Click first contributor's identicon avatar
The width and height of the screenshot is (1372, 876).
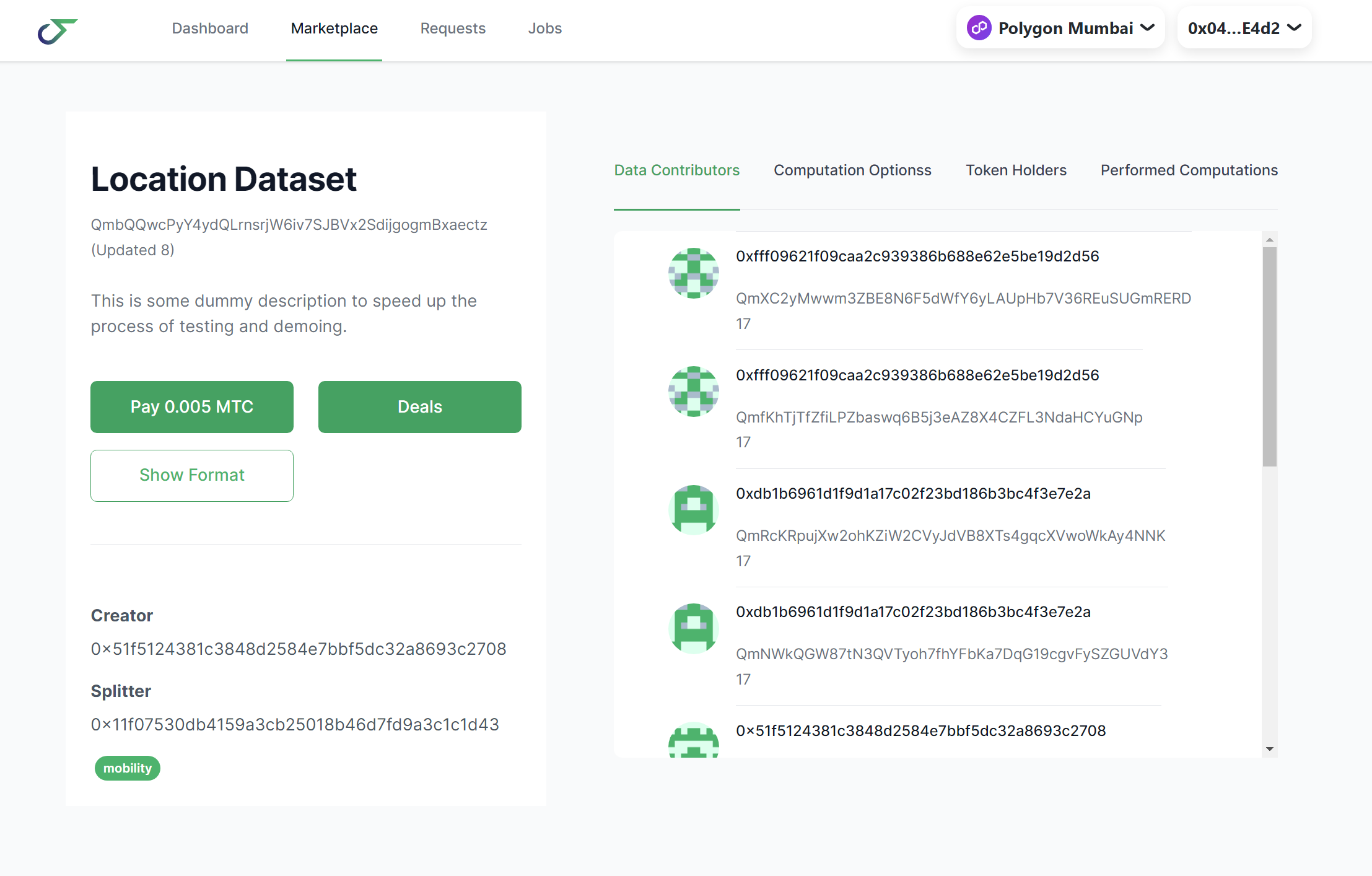pos(693,273)
